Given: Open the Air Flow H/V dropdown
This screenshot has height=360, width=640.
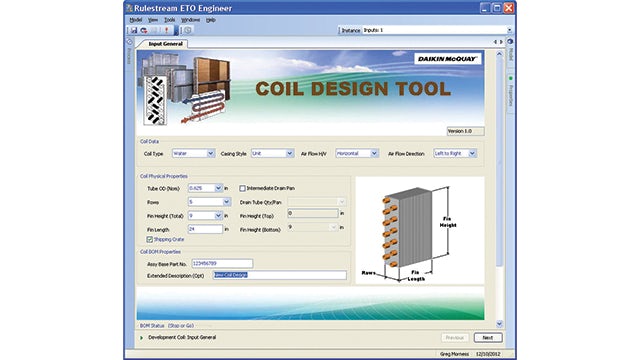Looking at the screenshot, I should tap(374, 154).
